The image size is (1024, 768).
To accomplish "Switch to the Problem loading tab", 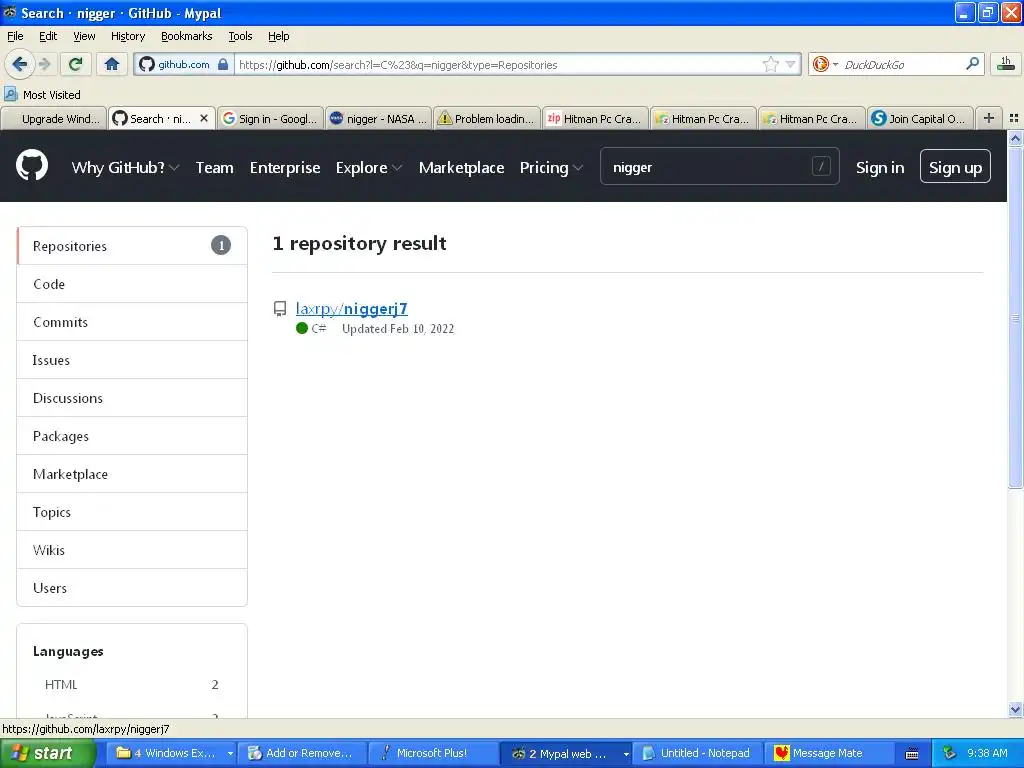I will (x=487, y=119).
